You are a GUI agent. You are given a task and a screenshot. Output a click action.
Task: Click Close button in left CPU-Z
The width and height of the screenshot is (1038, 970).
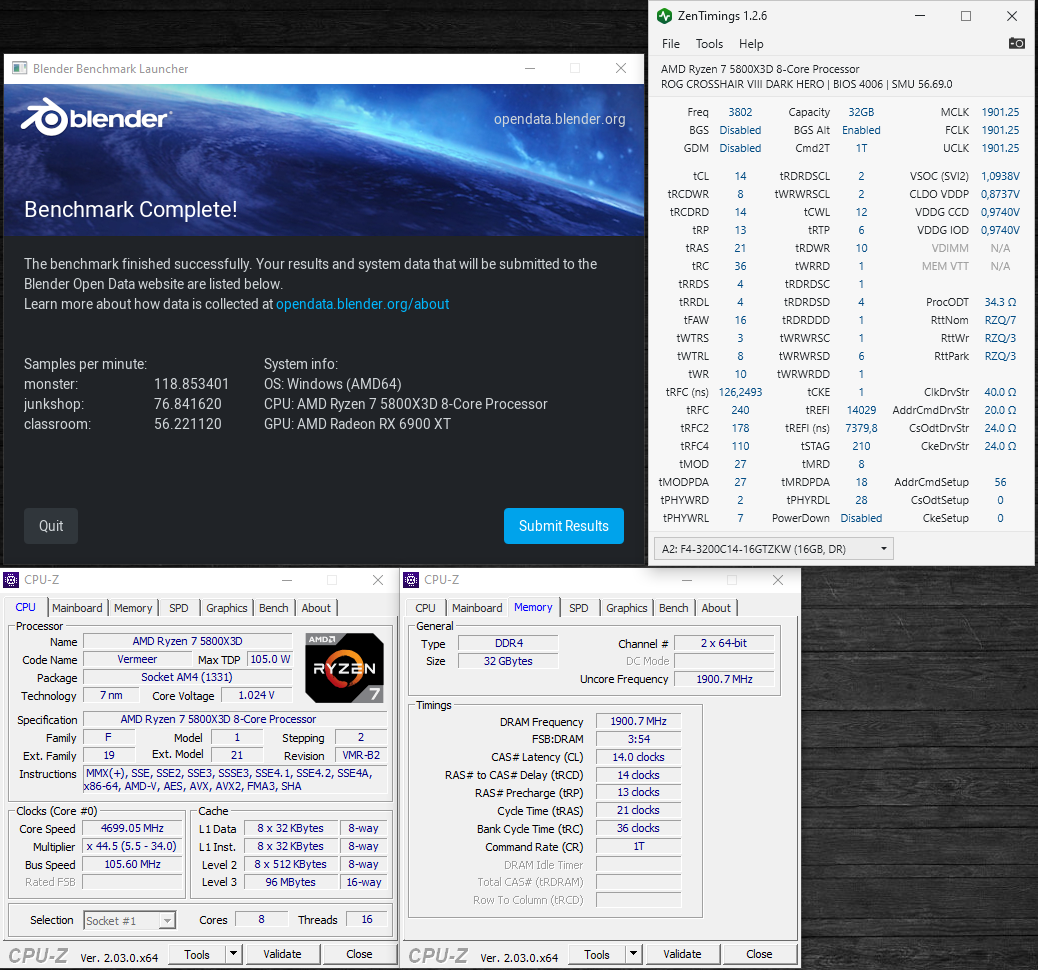click(359, 954)
